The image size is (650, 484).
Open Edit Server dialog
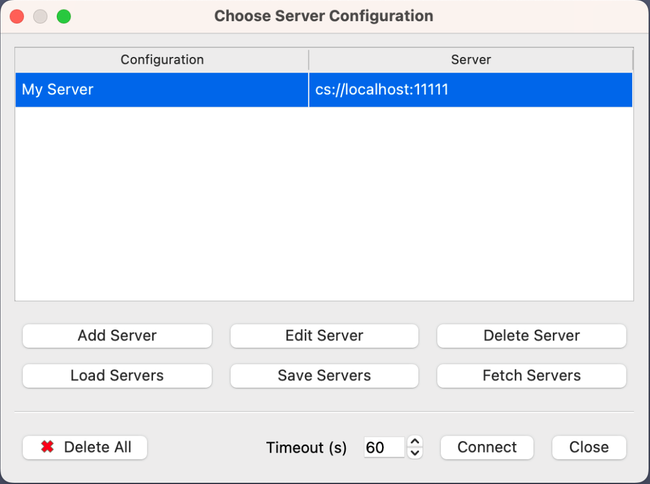pos(324,336)
